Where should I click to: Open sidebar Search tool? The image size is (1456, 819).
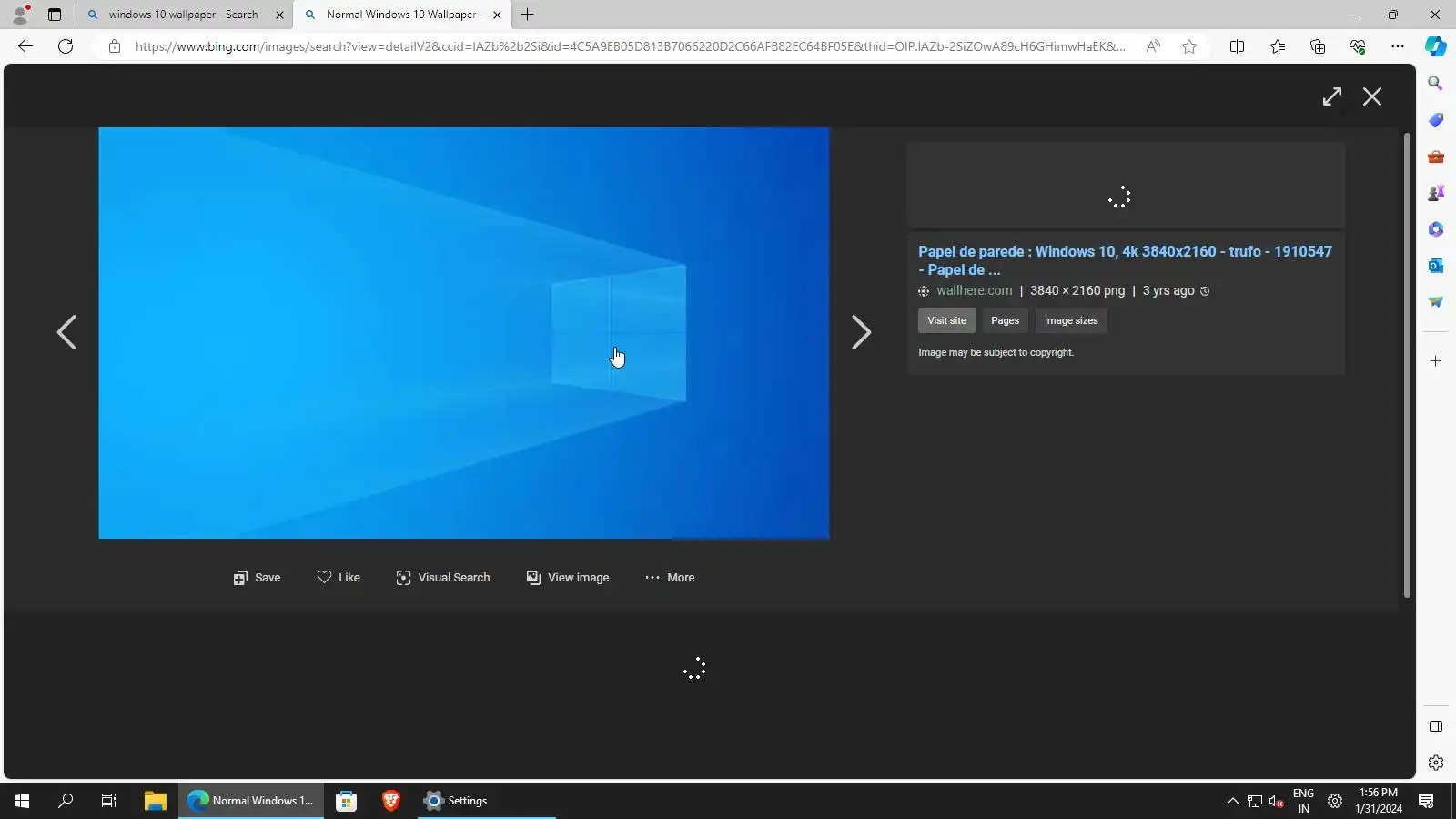pos(1436,84)
